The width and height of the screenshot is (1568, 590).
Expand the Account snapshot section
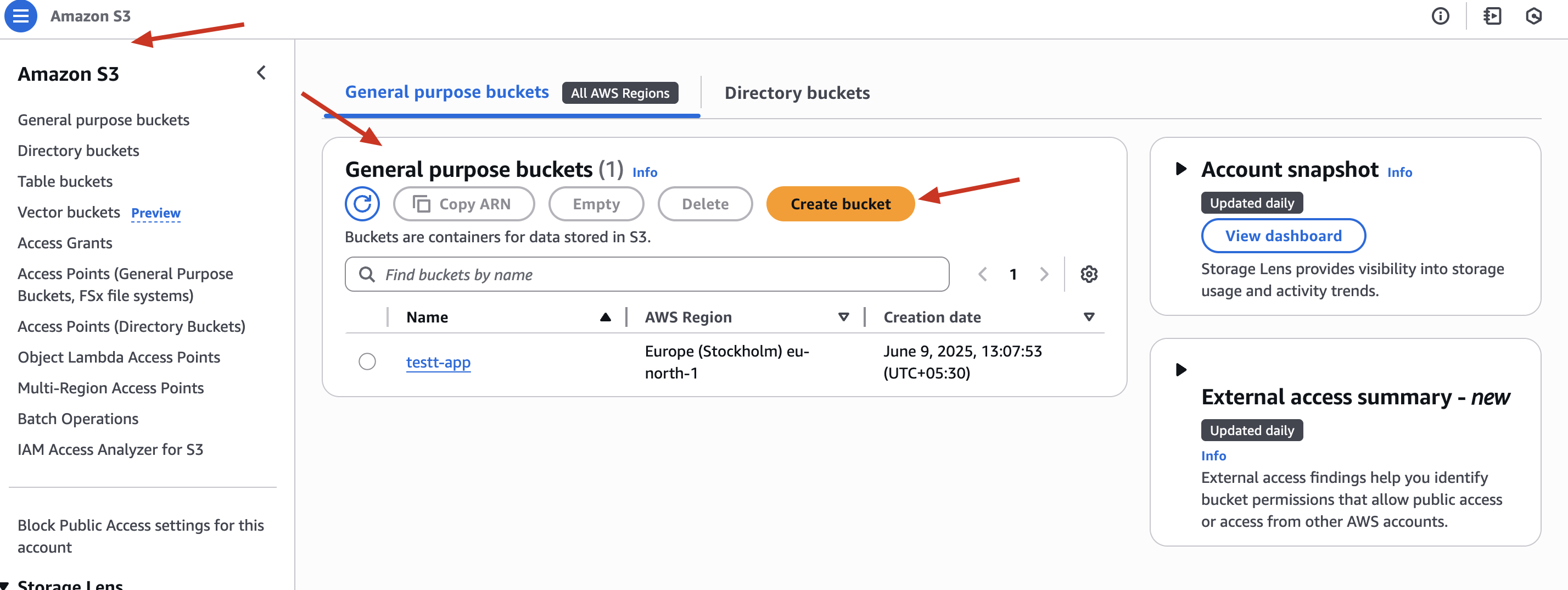click(1181, 169)
